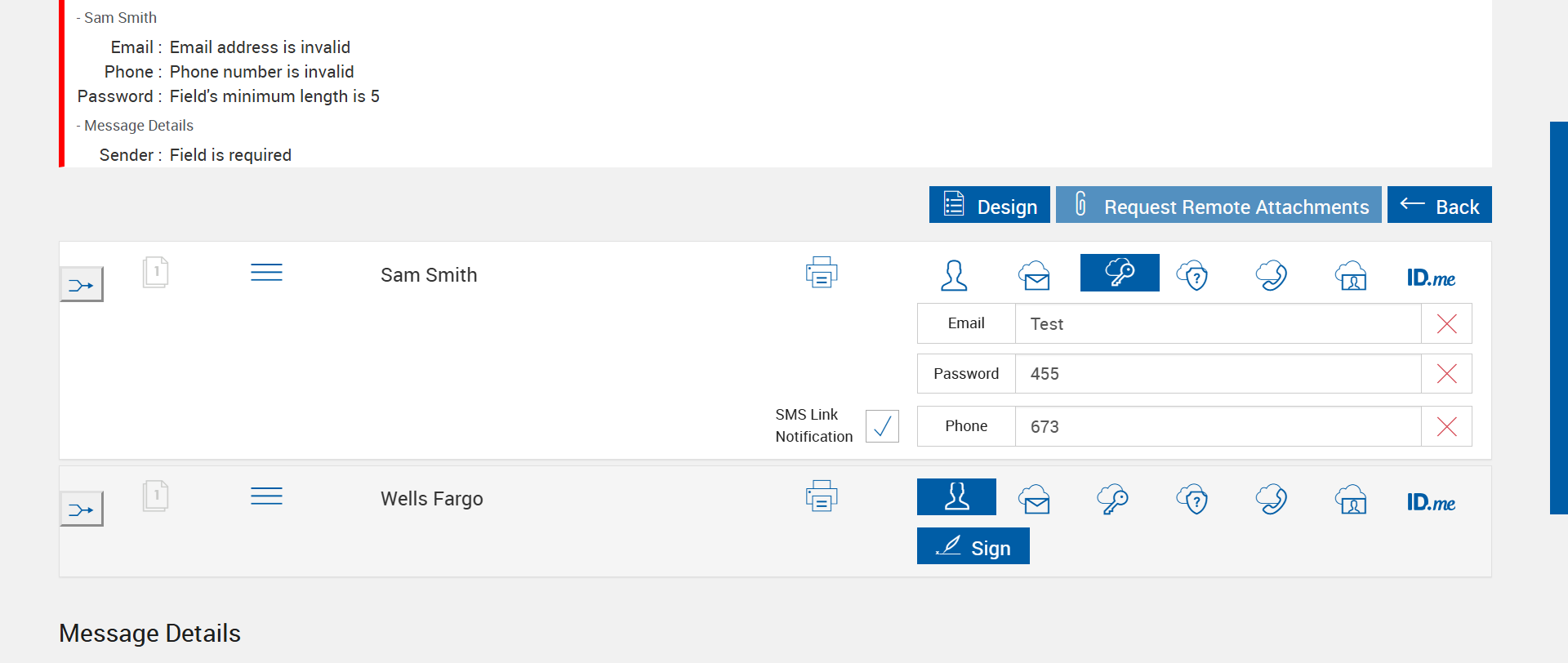
Task: Choose ID.me verification for Sam Smith
Action: pos(1431,278)
